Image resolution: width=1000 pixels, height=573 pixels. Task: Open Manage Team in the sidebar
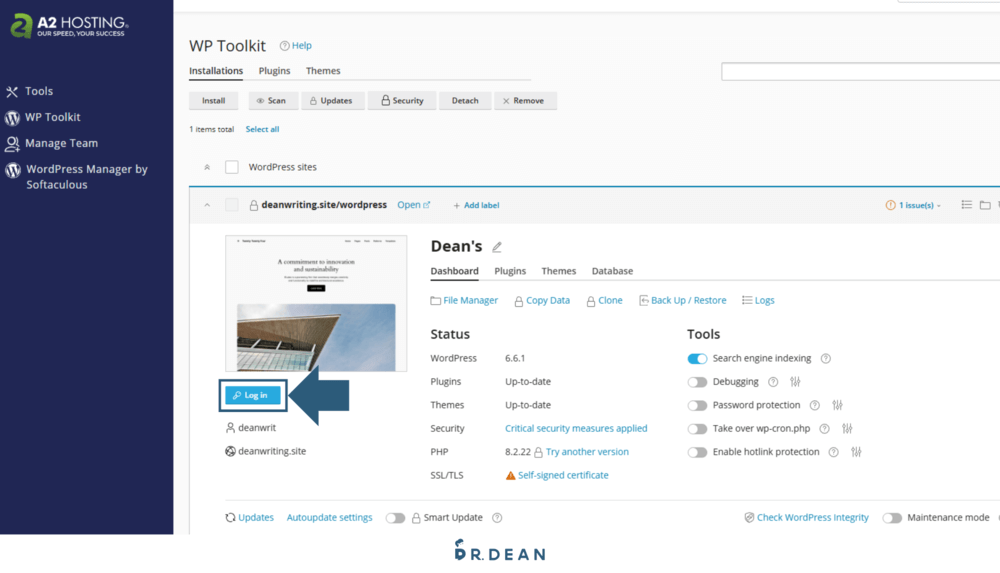pyautogui.click(x=52, y=144)
